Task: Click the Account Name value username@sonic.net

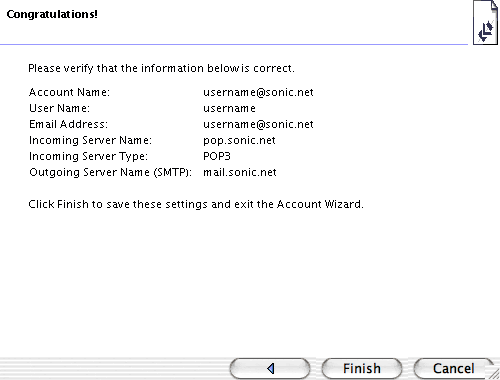Action: pyautogui.click(x=258, y=92)
